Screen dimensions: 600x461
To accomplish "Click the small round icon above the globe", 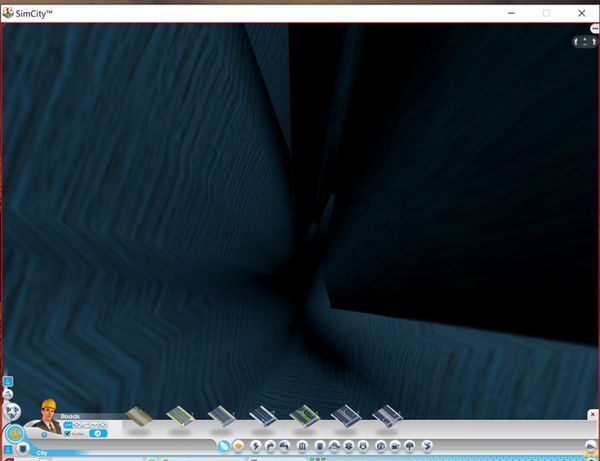I will click(8, 394).
